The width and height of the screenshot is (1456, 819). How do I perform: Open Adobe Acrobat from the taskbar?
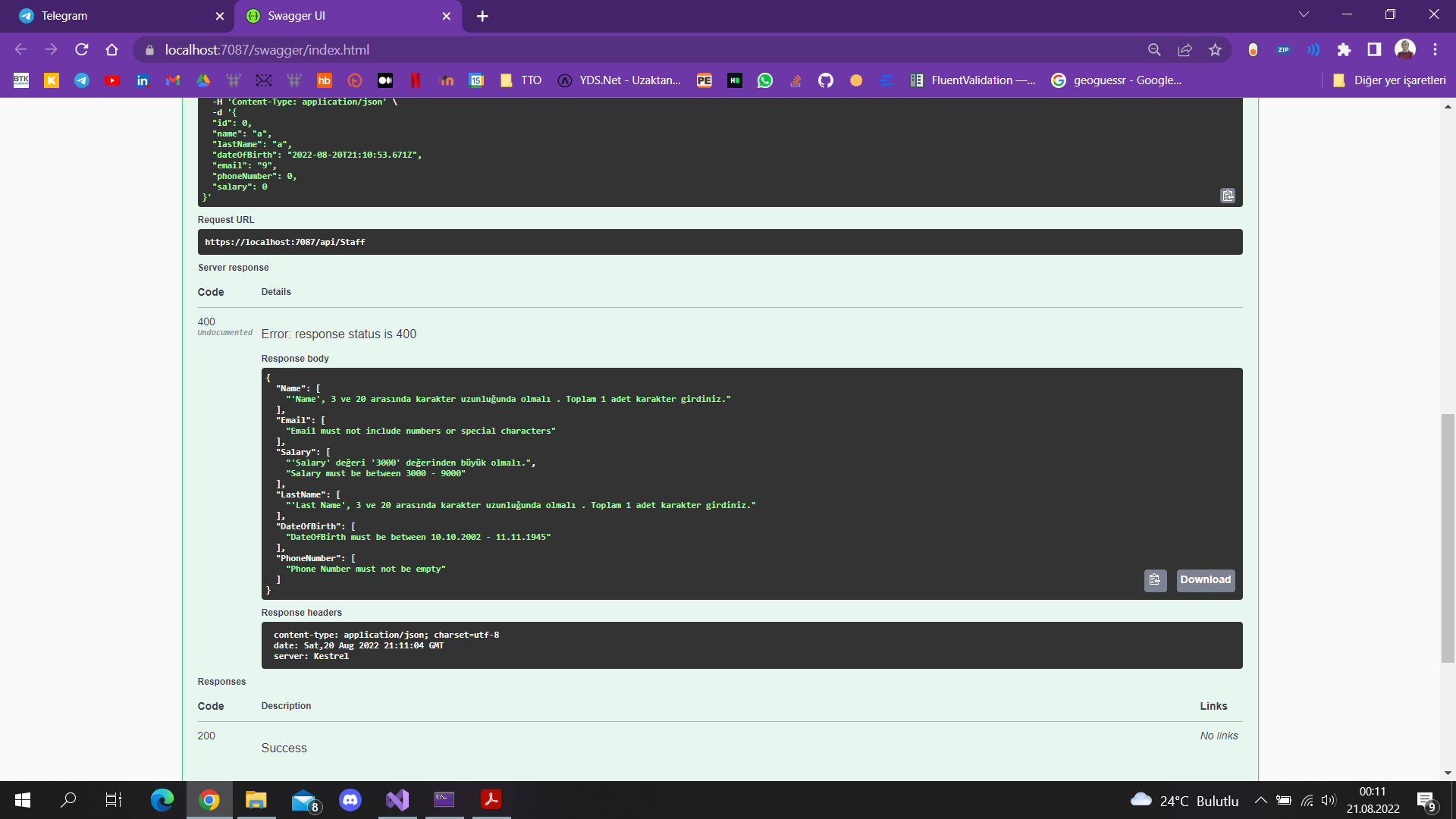coord(491,799)
